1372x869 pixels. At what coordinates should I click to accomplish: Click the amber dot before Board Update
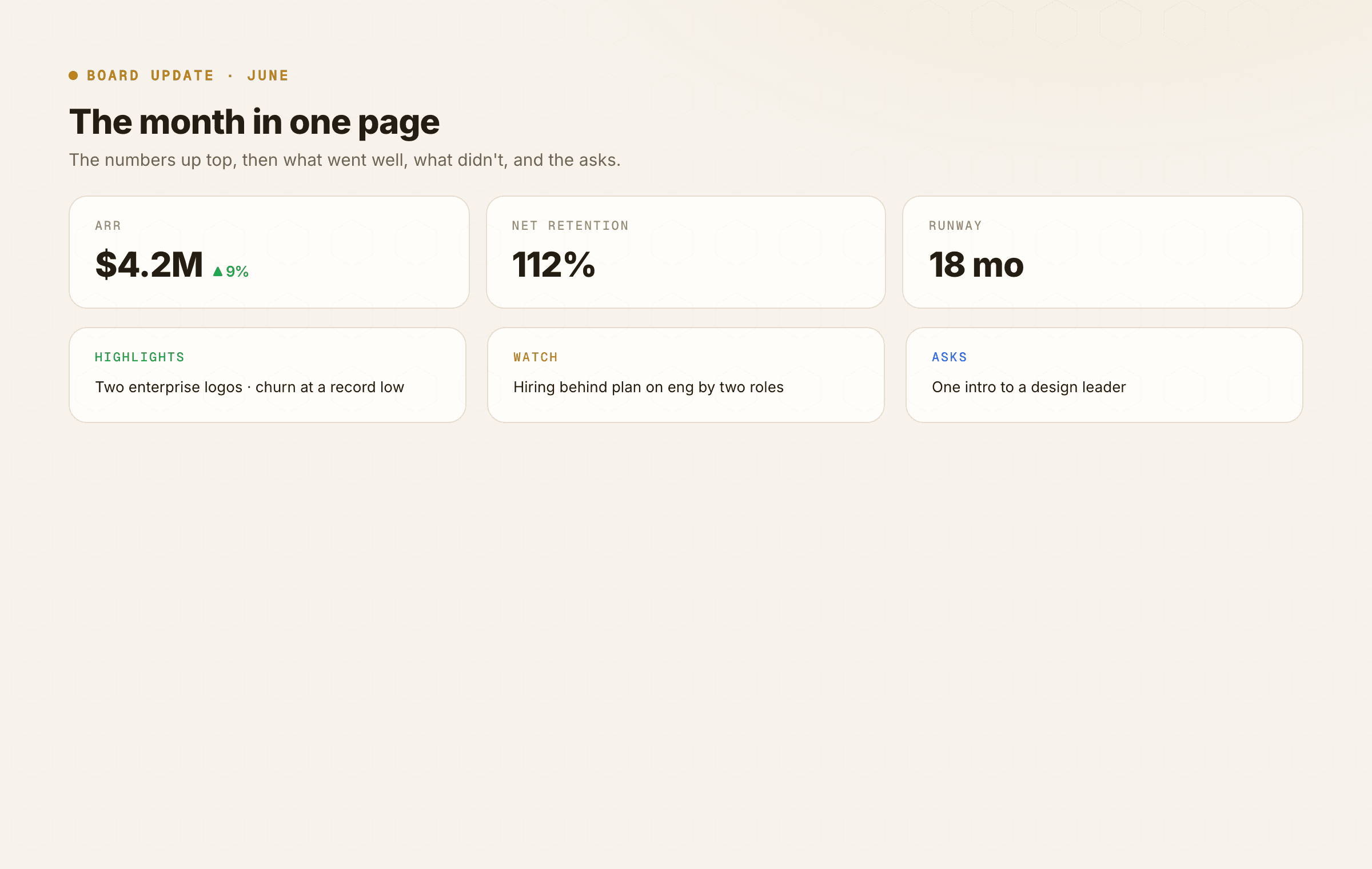coord(73,75)
